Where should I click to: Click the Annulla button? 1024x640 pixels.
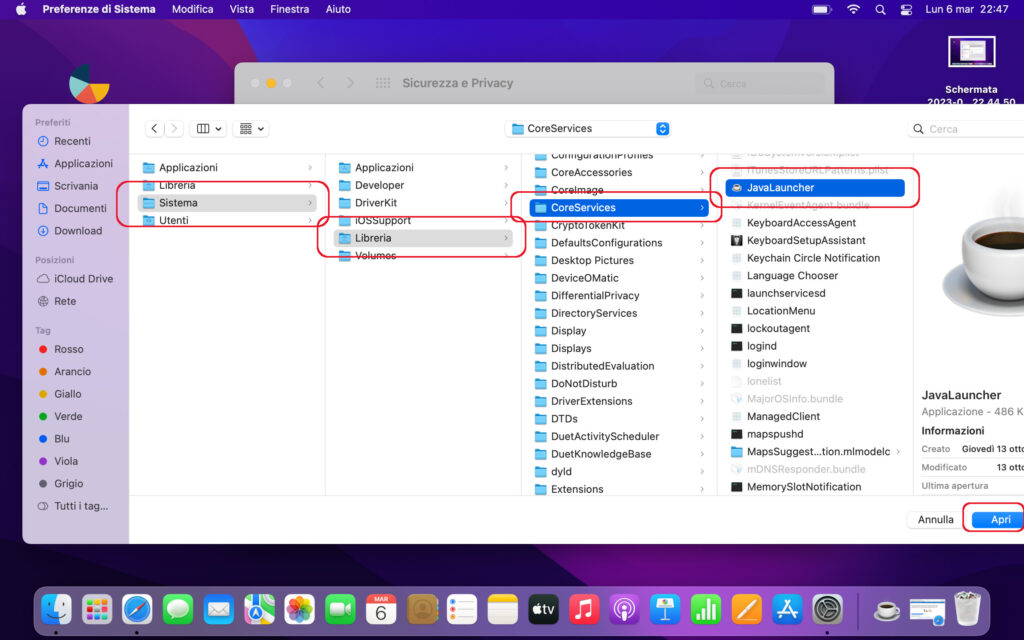coord(935,519)
